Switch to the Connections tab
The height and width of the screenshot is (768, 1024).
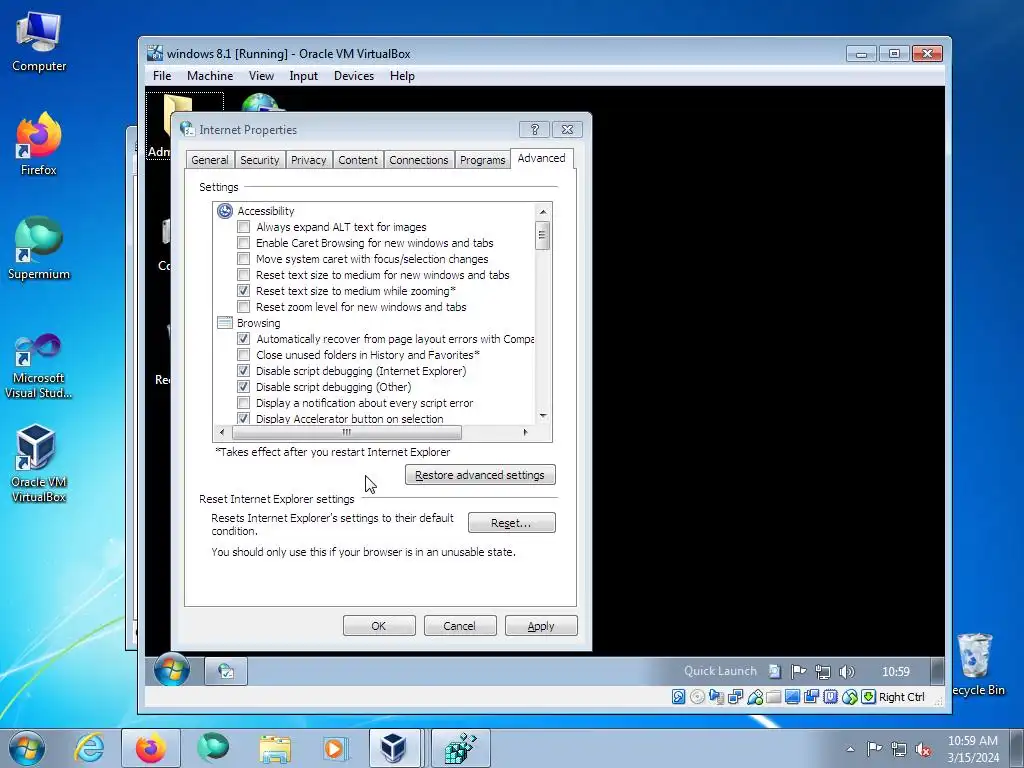point(419,160)
